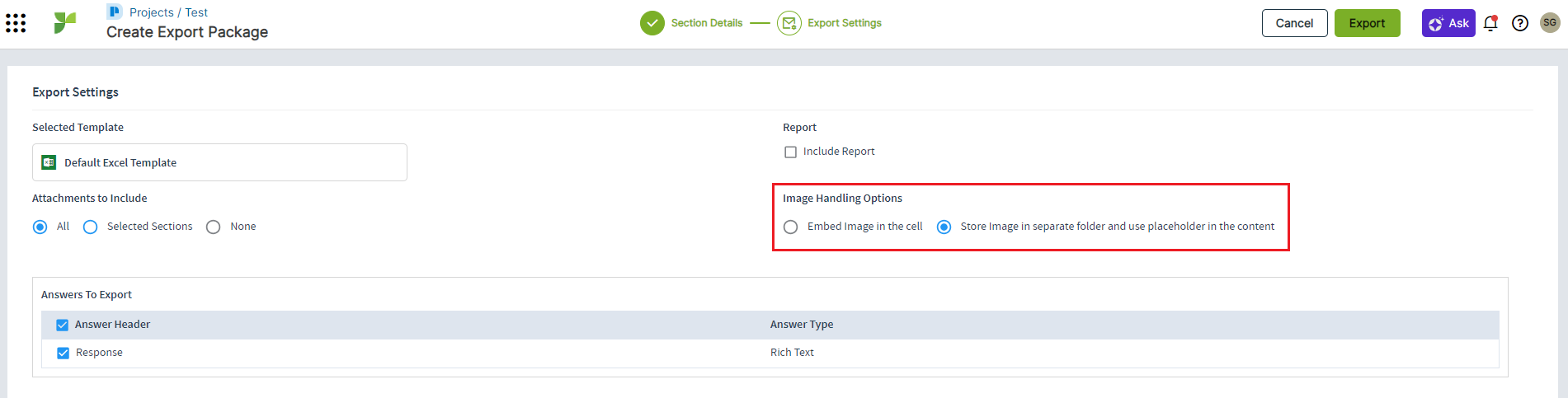Open the SG user avatar menu
1568x398 pixels.
(x=1549, y=23)
